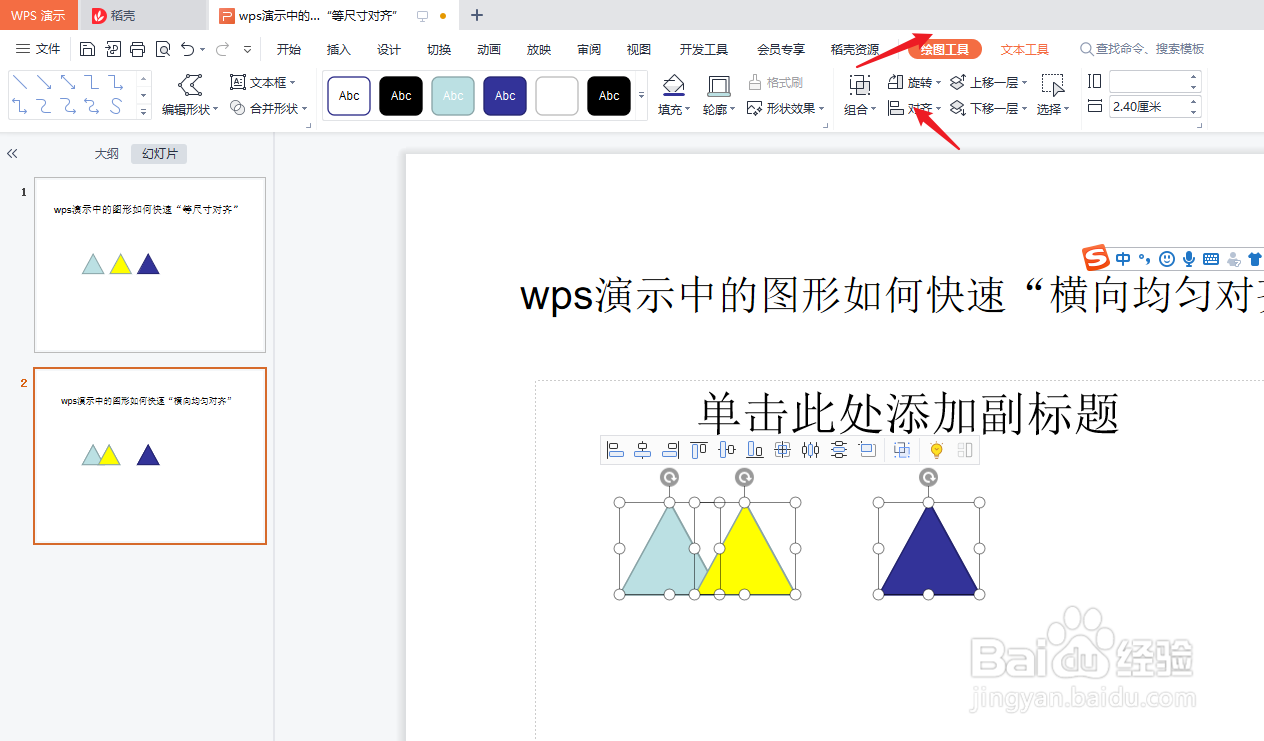Align horizontal center in floating toolbar
This screenshot has height=741, width=1264.
point(643,450)
